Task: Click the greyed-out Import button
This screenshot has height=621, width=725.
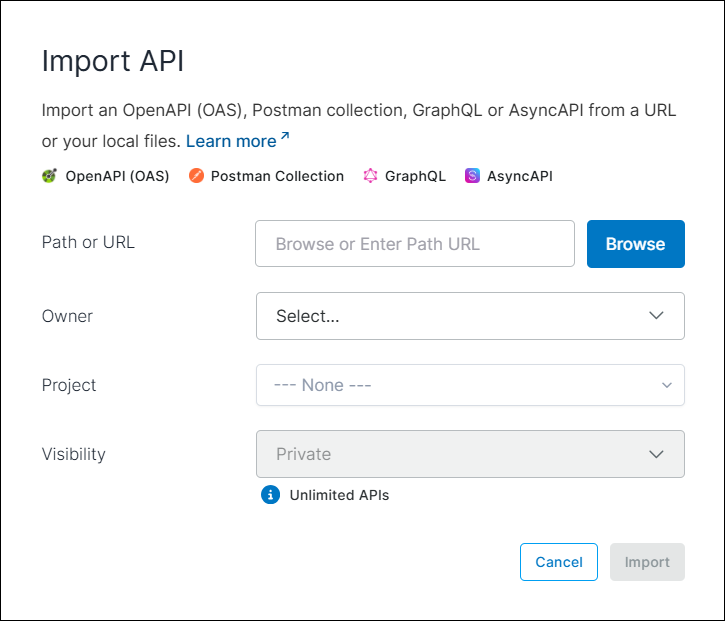Action: [x=647, y=562]
